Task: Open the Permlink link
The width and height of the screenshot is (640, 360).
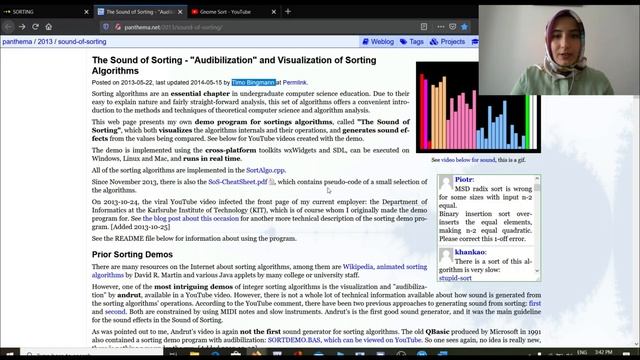Action: 294,82
